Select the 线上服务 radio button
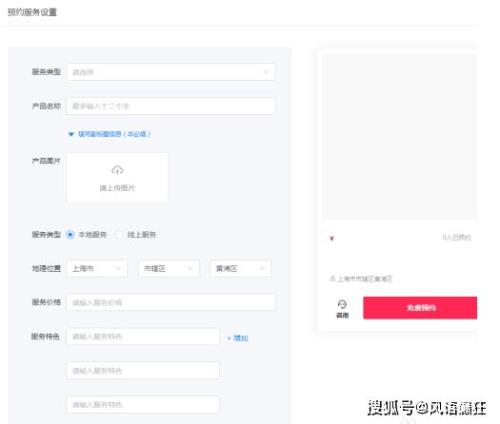Image resolution: width=500 pixels, height=424 pixels. tap(119, 235)
